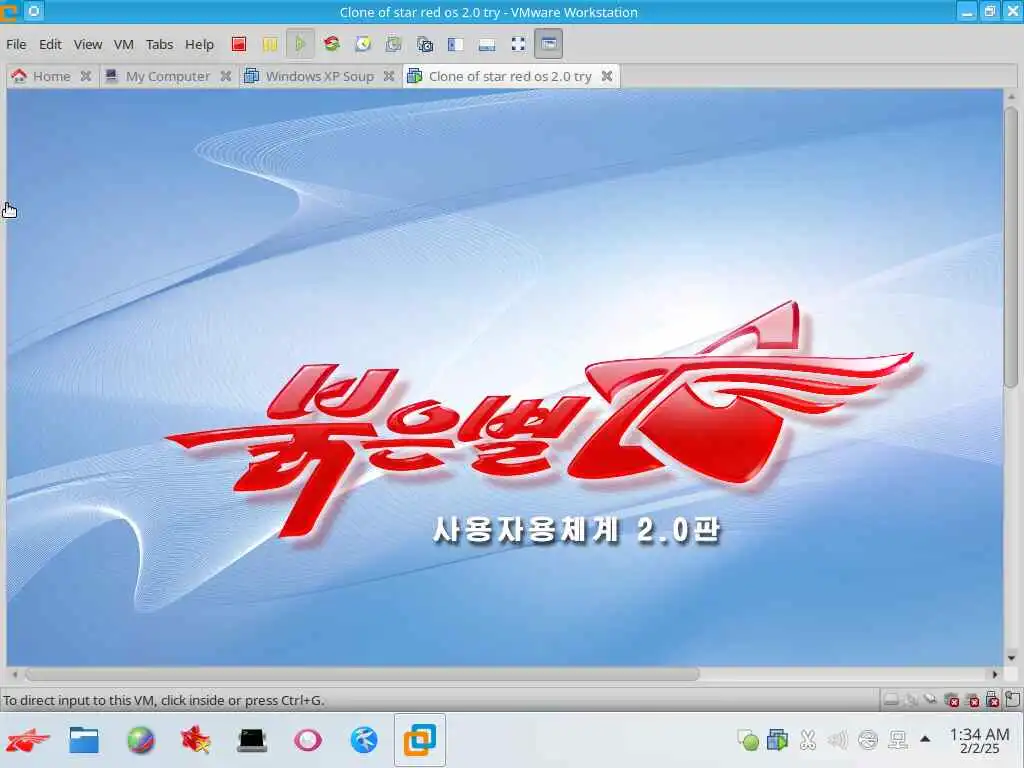Screen dimensions: 1024x768
Task: Open the red star application on taskbar
Action: [196, 740]
